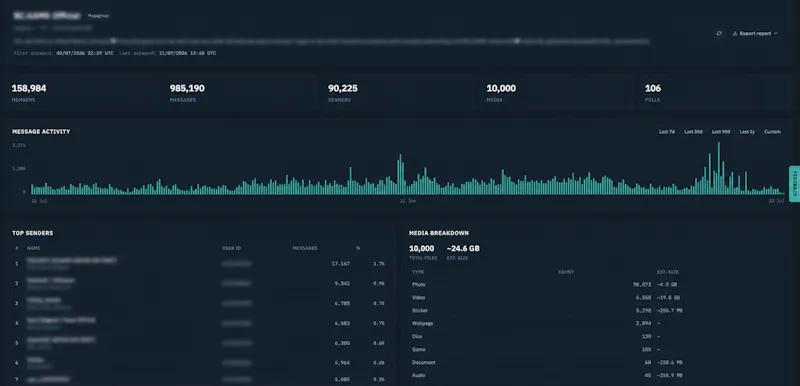Click the 985,190 Messages stat card
This screenshot has width=800, height=386.
click(x=240, y=93)
